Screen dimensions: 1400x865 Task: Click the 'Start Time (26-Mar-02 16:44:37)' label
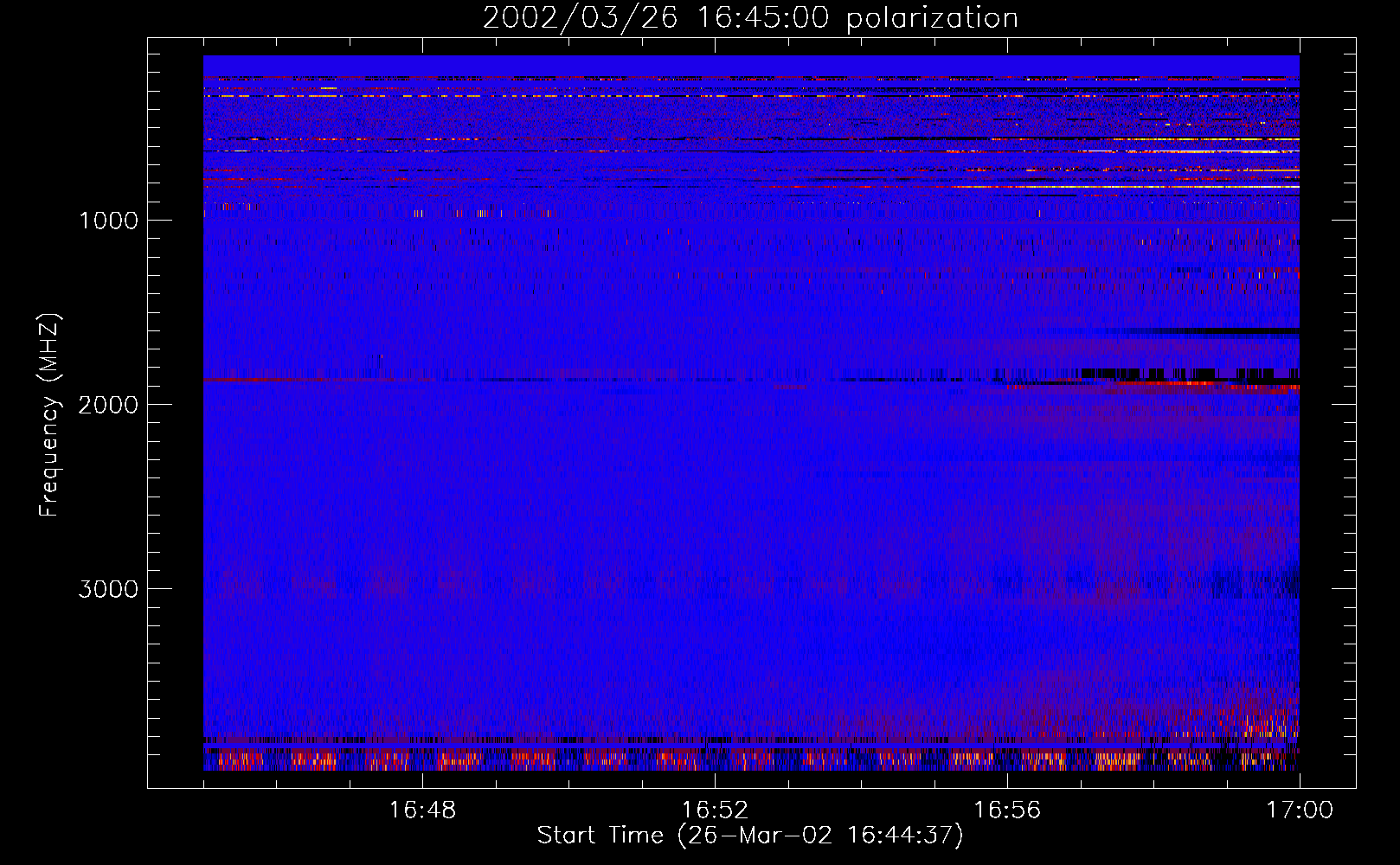(x=750, y=836)
